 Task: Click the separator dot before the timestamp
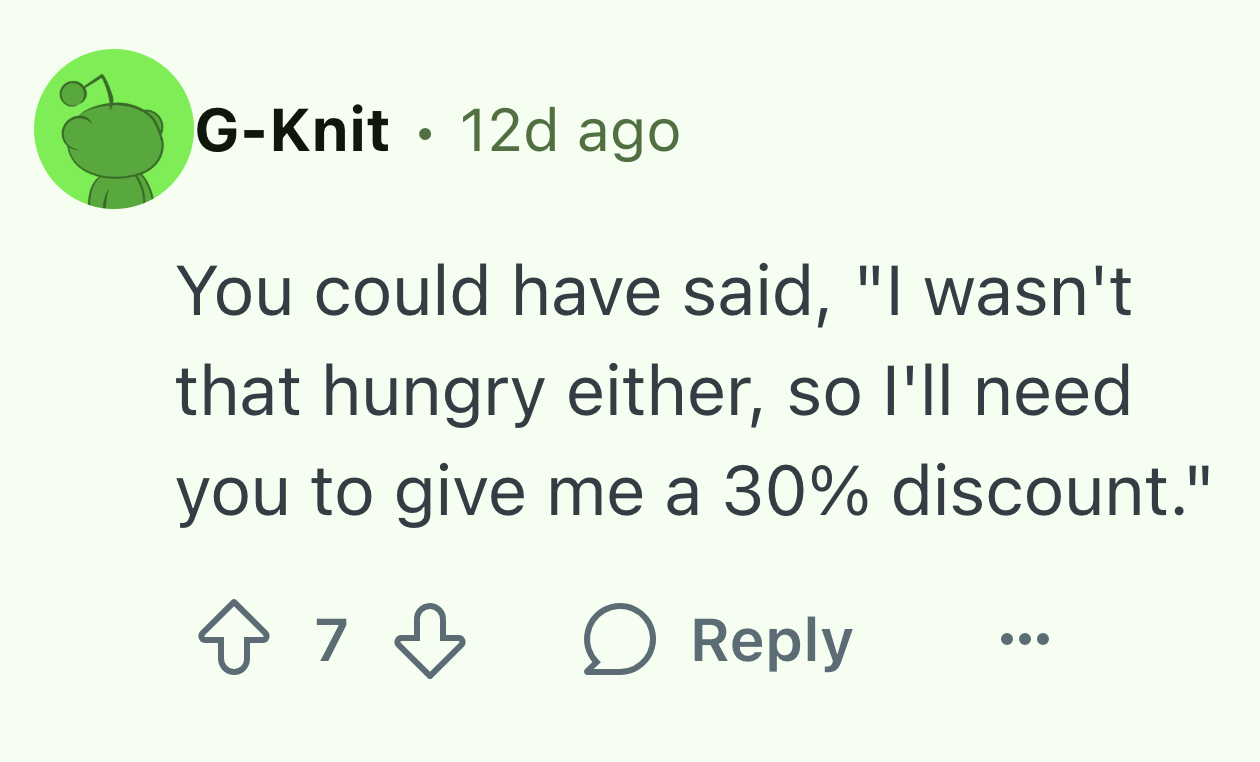[427, 133]
